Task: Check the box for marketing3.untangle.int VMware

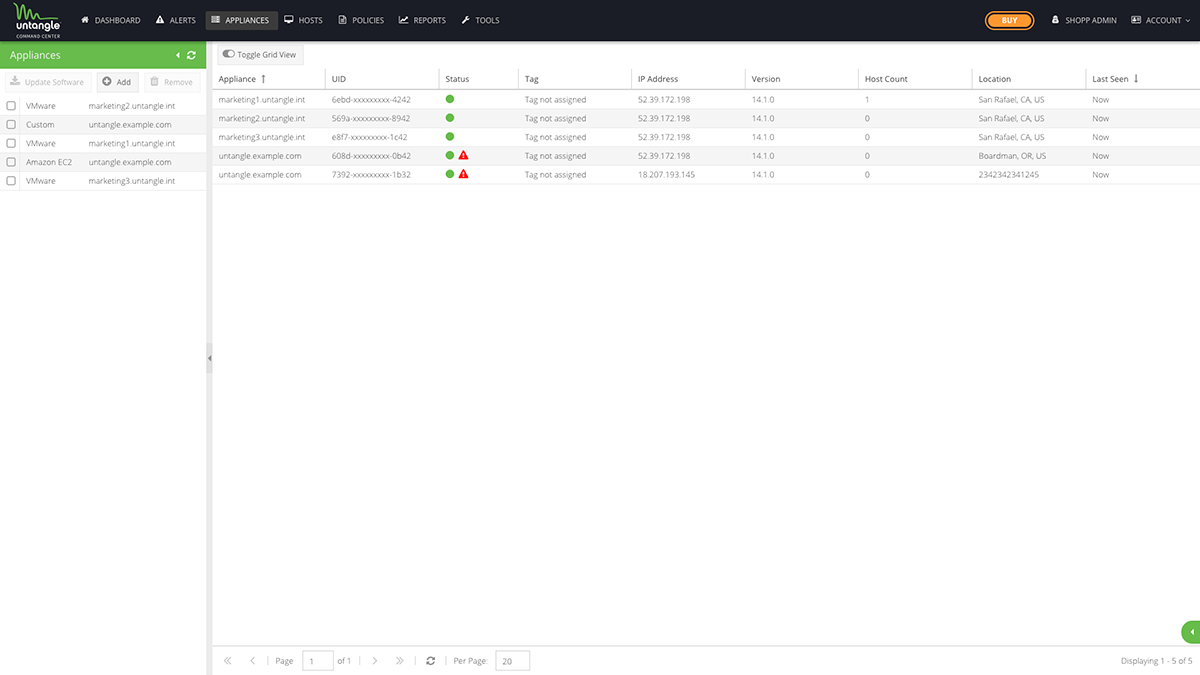Action: pyautogui.click(x=11, y=181)
